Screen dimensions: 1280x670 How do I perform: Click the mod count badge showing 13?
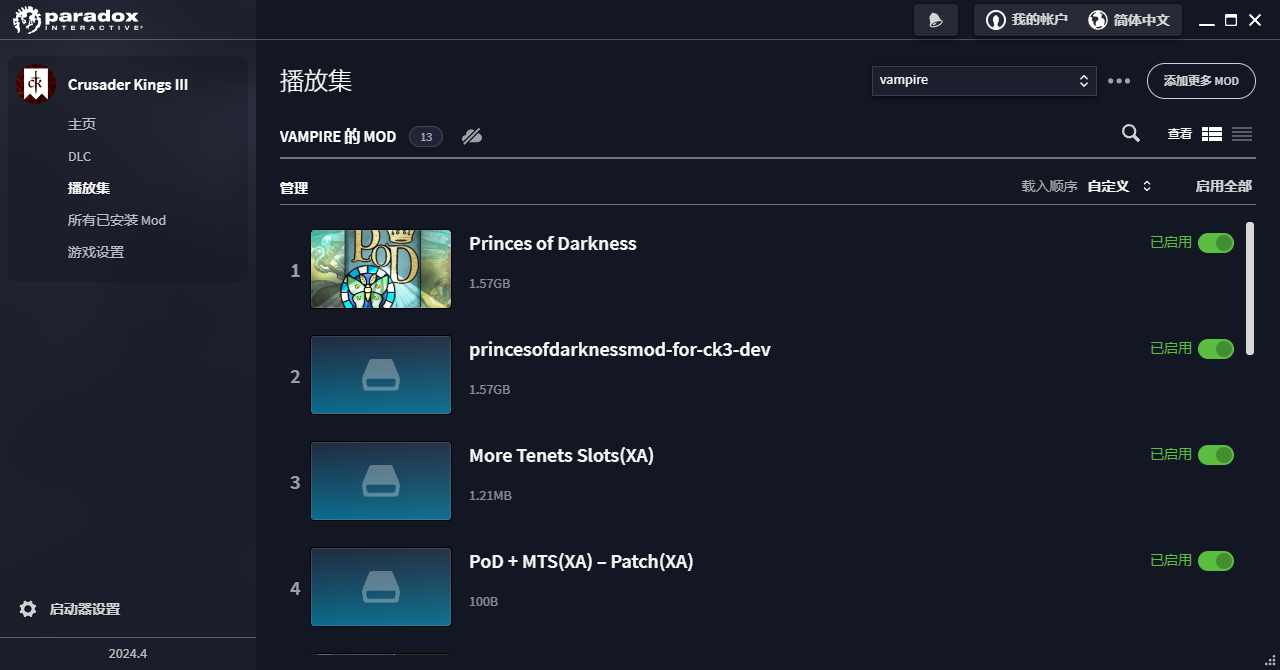pyautogui.click(x=426, y=137)
